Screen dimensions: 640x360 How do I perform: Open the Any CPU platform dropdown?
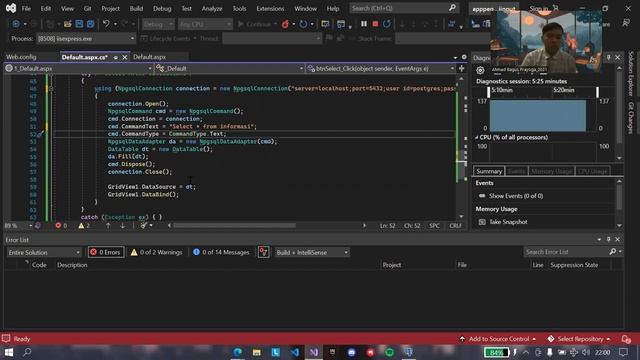tap(205, 24)
